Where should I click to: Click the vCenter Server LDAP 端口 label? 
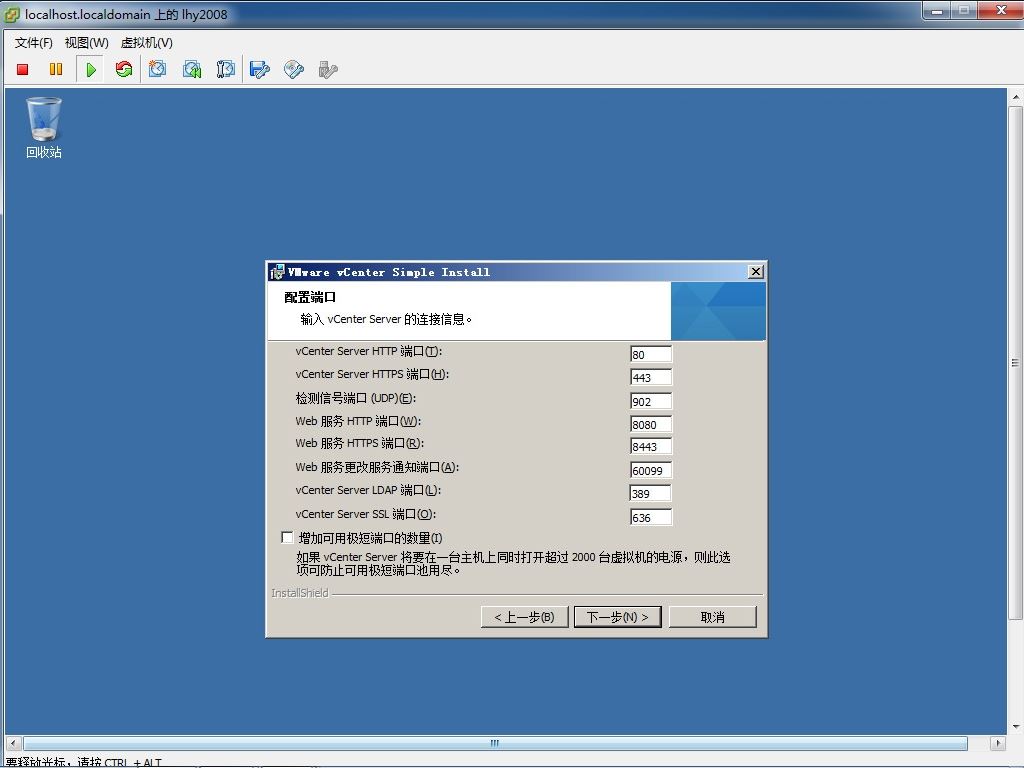368,490
